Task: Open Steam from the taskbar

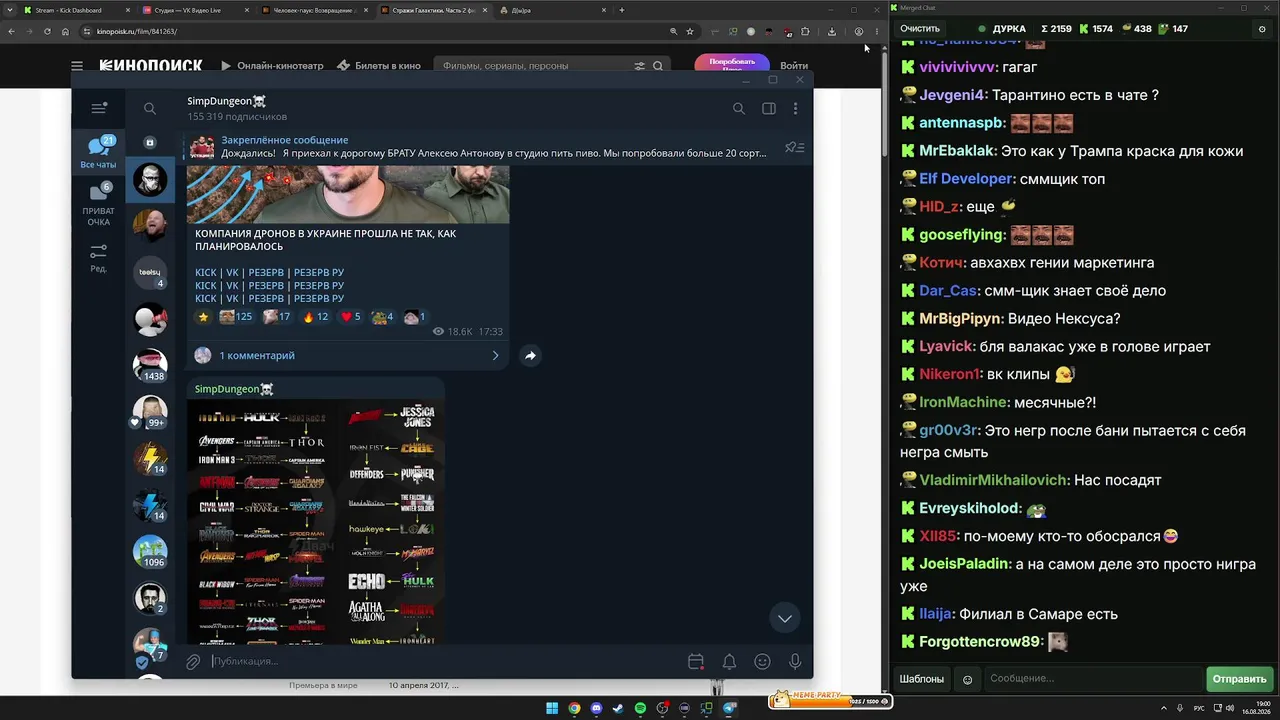Action: pos(618,709)
